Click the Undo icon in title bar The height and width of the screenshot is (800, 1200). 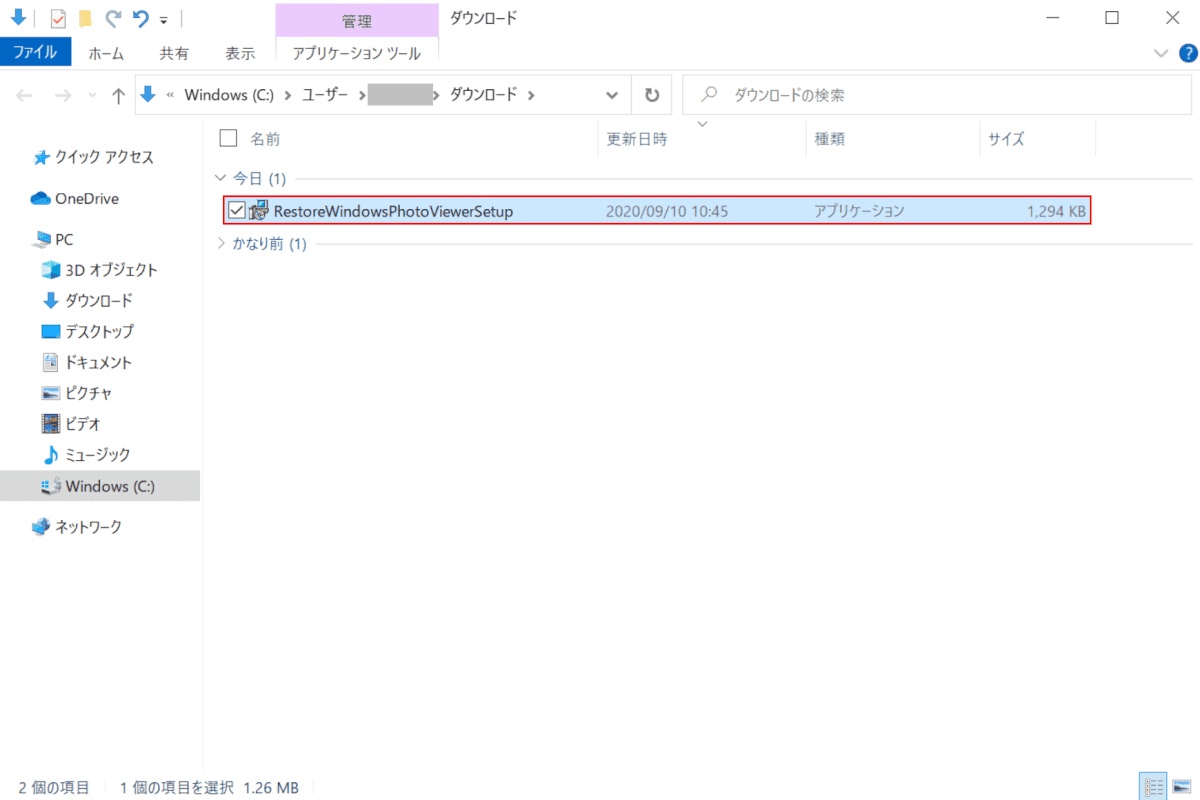tap(141, 18)
